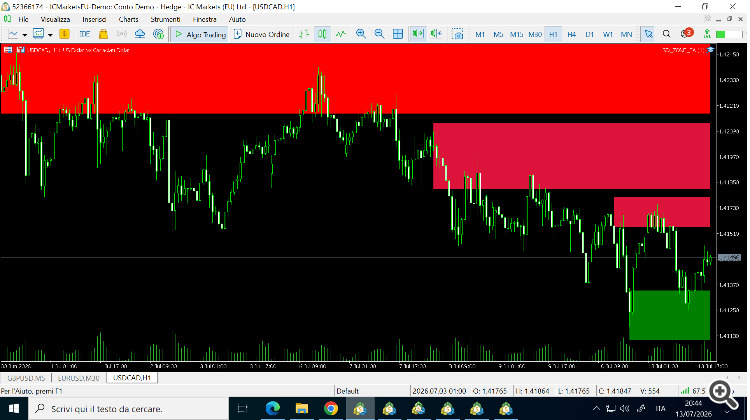Switch chart to candlestick mode
Viewport: 750px width, 420px height.
pos(322,34)
